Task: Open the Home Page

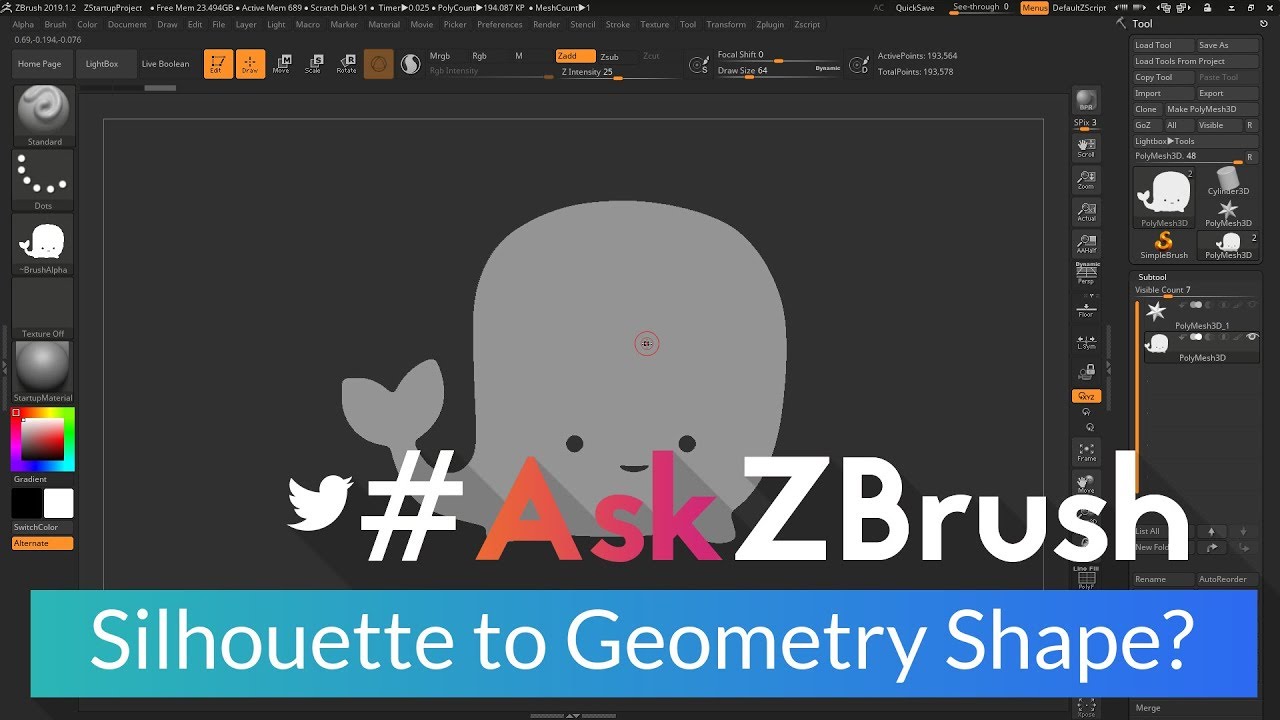Action: pyautogui.click(x=40, y=64)
